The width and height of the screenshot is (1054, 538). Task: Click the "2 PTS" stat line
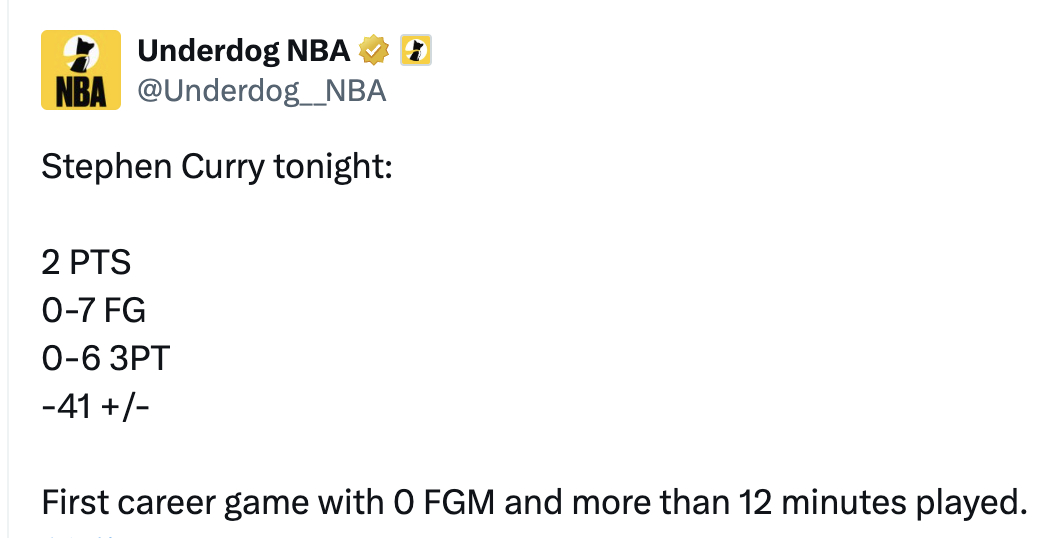coord(86,262)
